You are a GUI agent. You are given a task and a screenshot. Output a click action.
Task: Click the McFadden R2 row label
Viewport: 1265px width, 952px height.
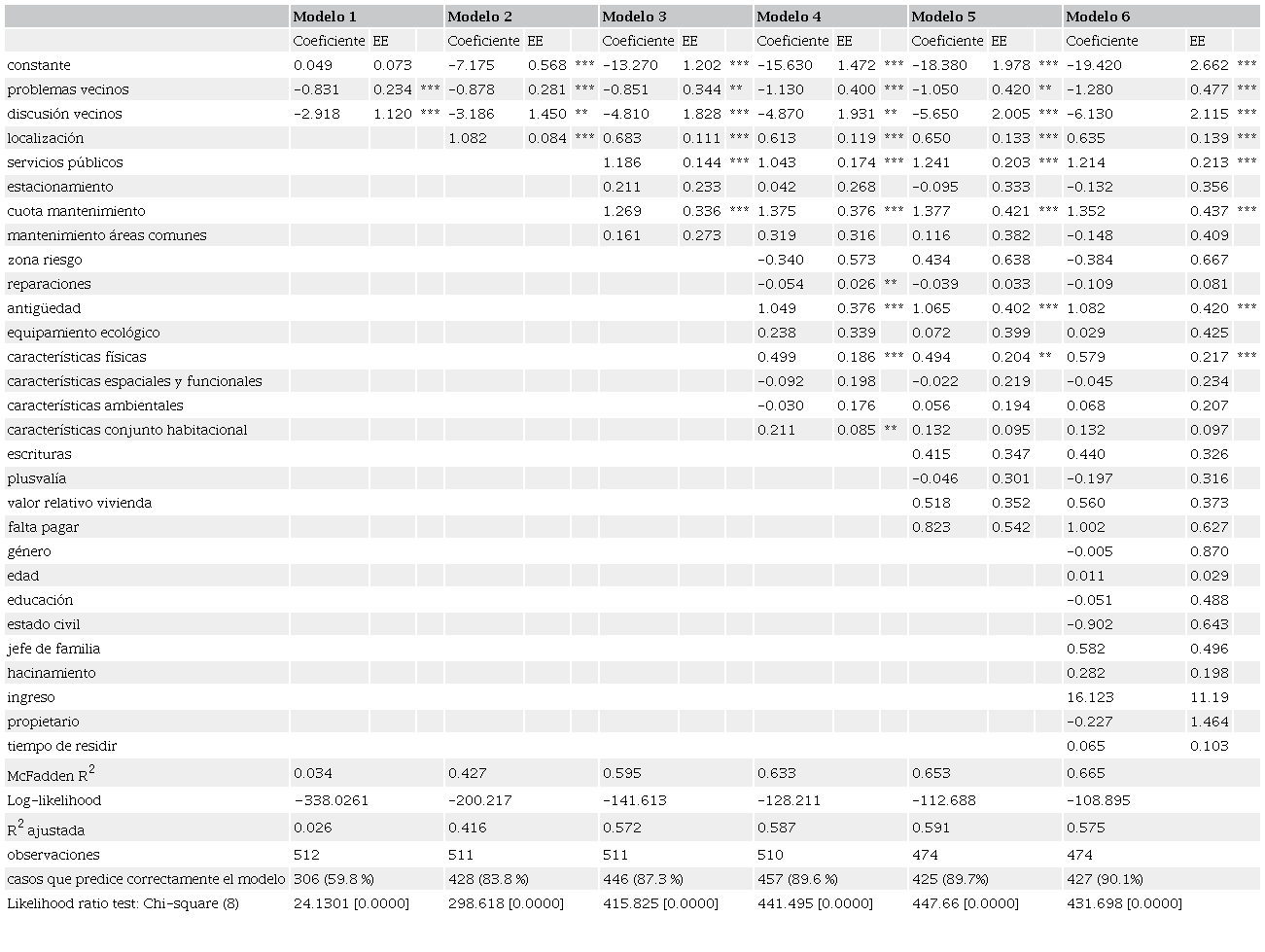[x=49, y=773]
